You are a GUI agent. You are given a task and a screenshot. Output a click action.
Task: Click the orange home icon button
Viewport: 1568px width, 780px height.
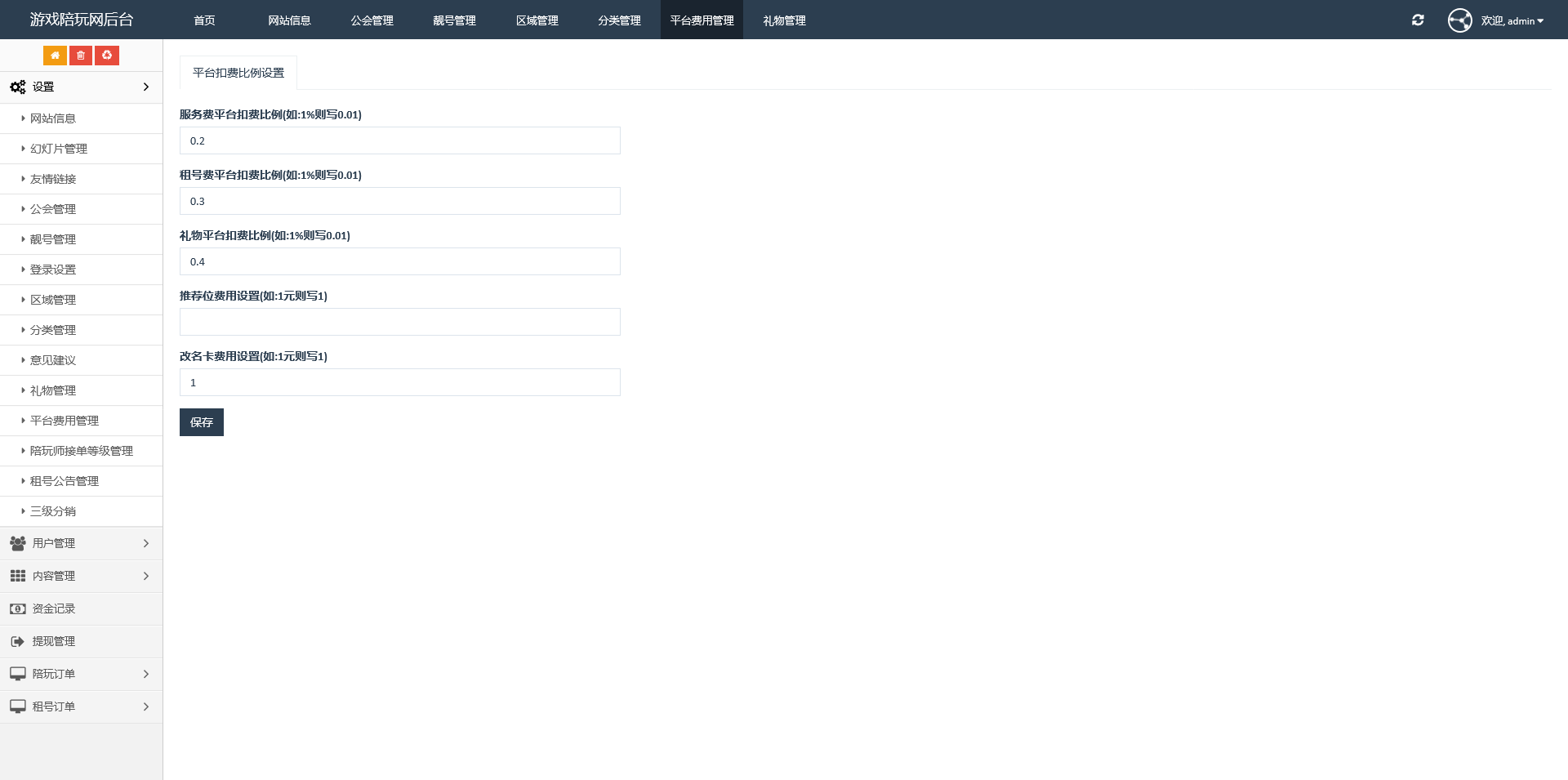coord(55,56)
